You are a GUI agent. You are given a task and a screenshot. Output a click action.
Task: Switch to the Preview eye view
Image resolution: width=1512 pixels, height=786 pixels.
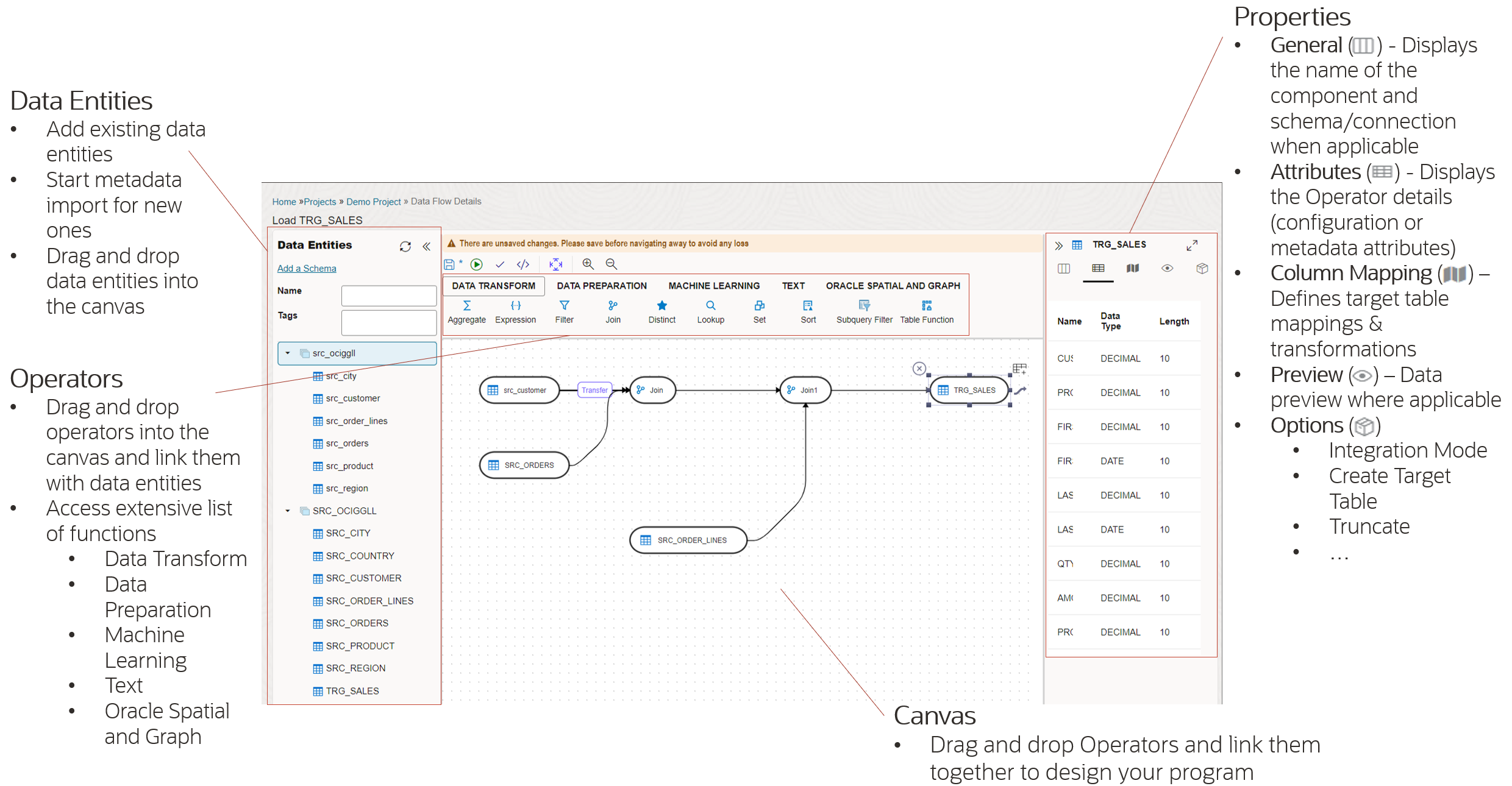pyautogui.click(x=1167, y=269)
